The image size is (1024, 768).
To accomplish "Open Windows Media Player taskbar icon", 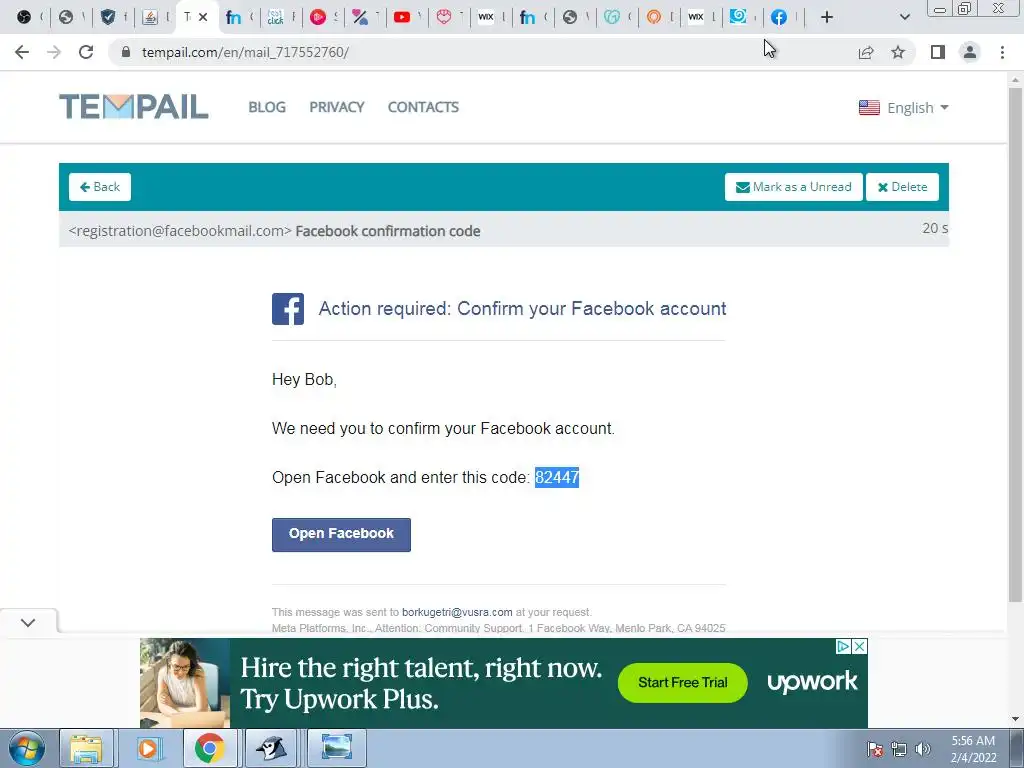I will click(x=148, y=748).
